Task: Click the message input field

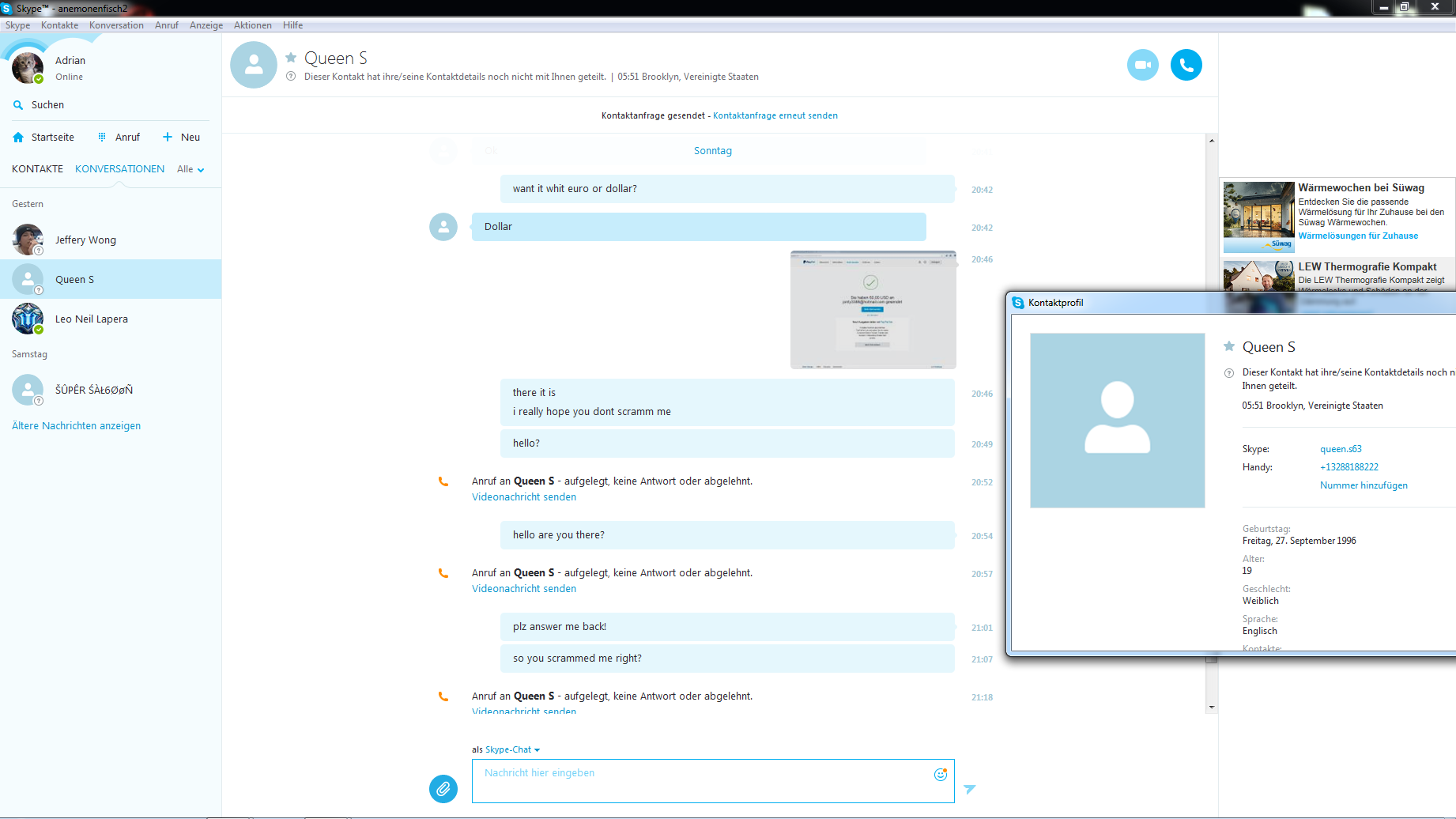Action: pos(713,781)
